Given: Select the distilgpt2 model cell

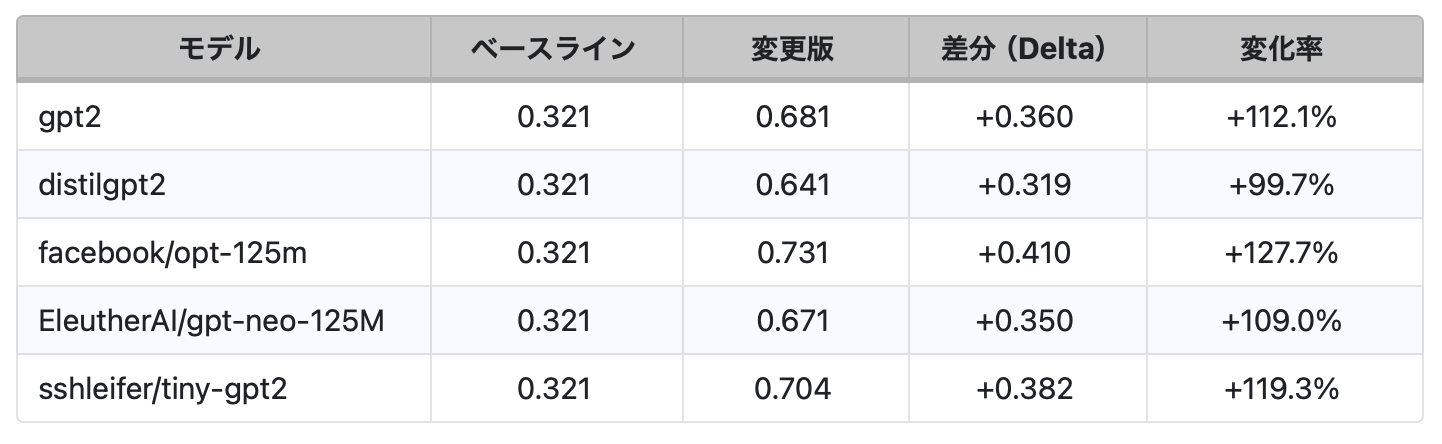Looking at the screenshot, I should (103, 185).
